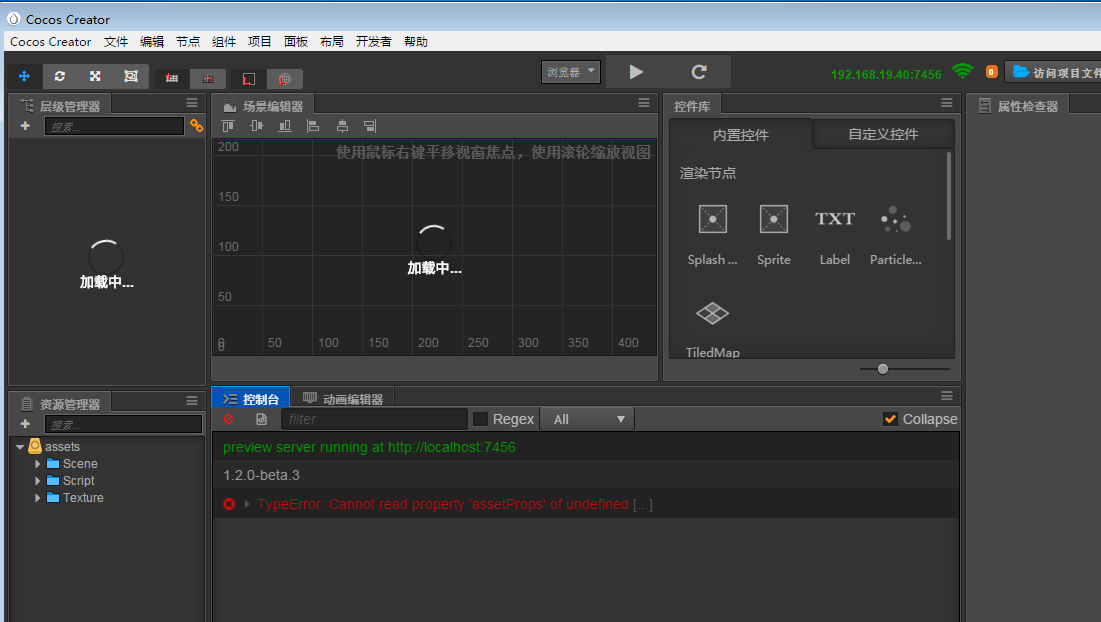Click the reload preview button
The height and width of the screenshot is (622, 1101).
click(x=699, y=72)
